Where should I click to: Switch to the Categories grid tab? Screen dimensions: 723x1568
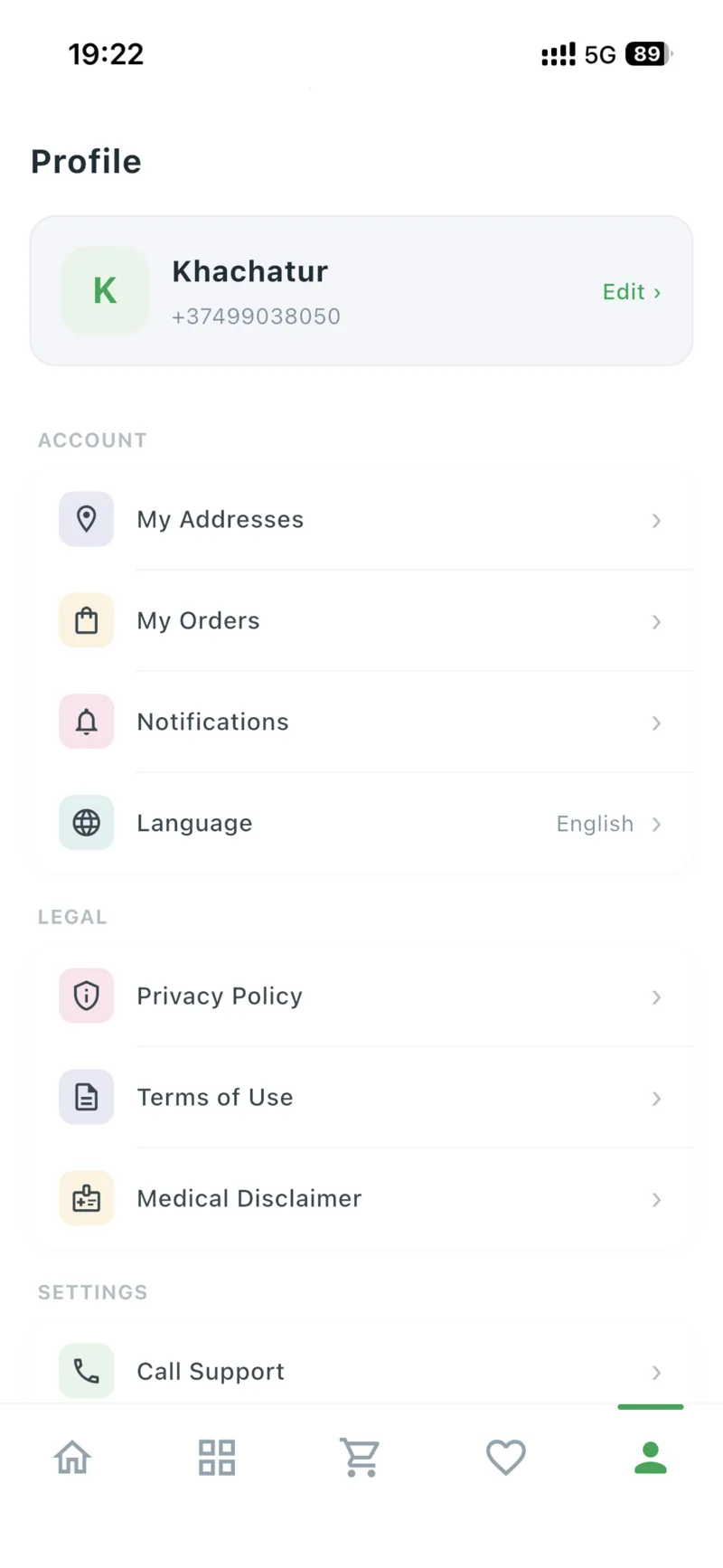[x=217, y=1458]
